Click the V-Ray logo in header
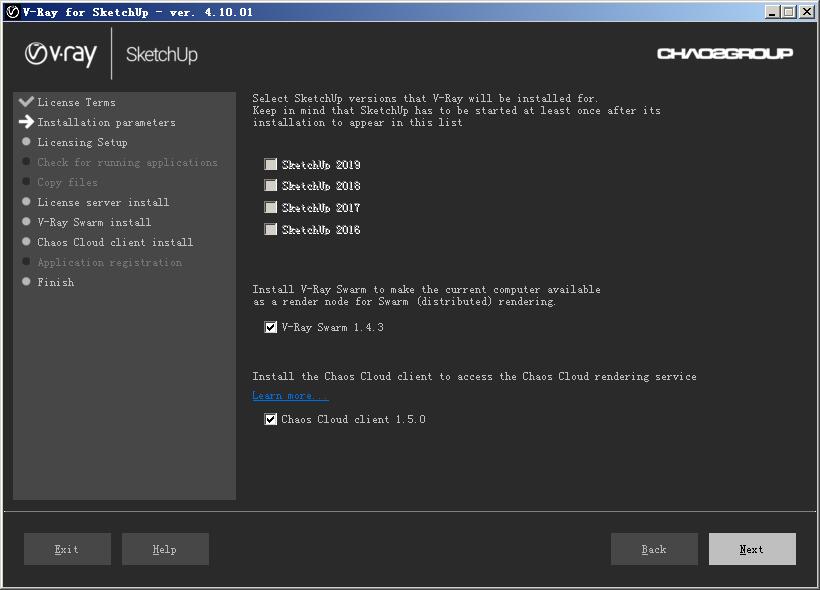 click(x=61, y=54)
